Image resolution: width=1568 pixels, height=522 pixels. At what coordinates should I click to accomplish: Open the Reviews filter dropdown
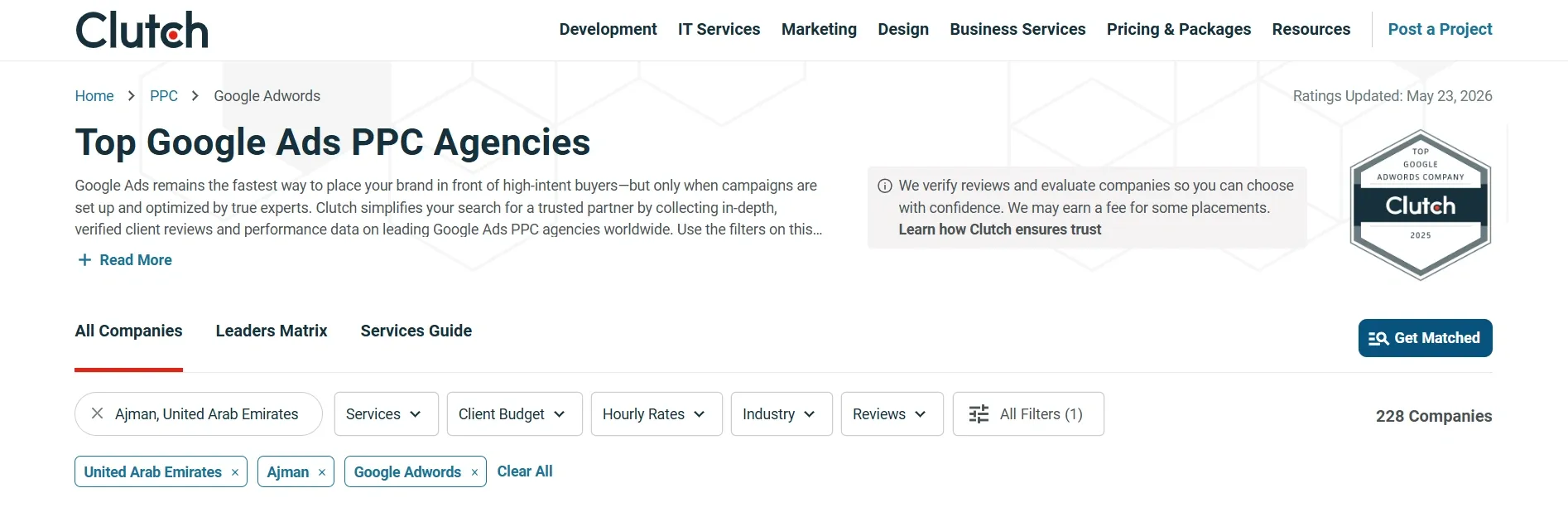pyautogui.click(x=892, y=413)
